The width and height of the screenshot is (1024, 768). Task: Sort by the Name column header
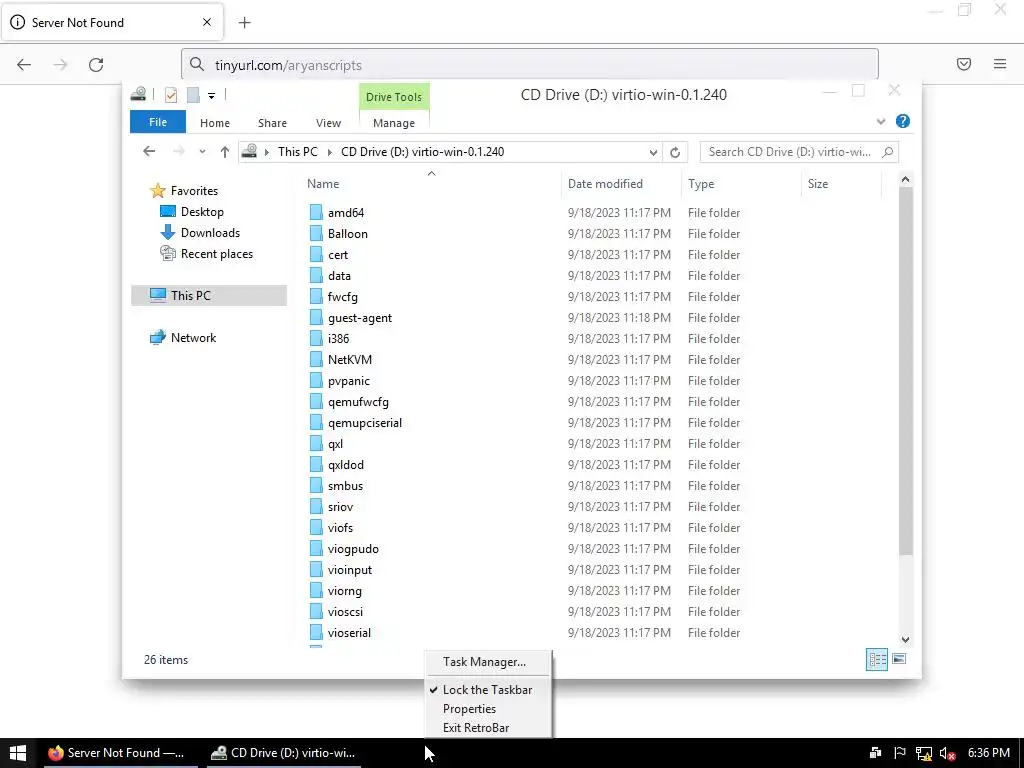(x=323, y=184)
